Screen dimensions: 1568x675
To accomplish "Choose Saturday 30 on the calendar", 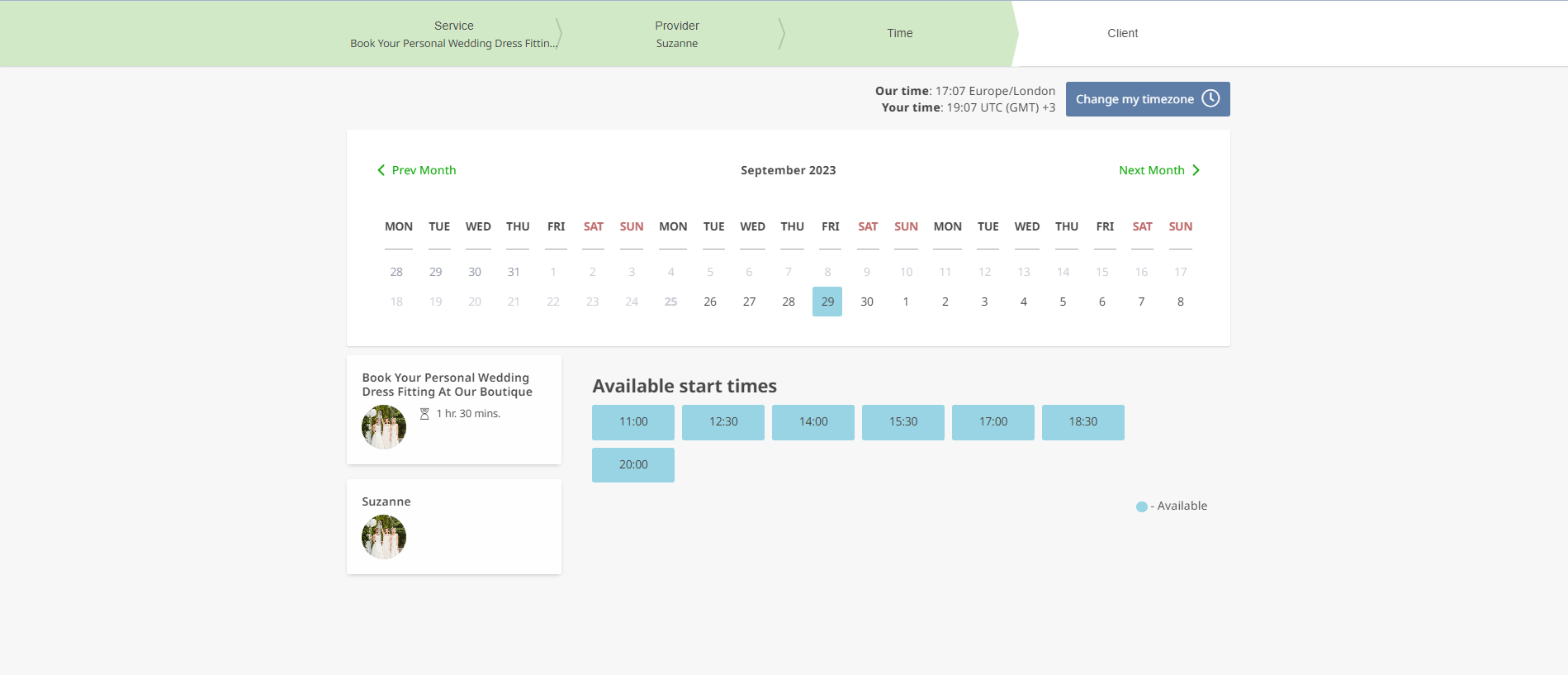I will [867, 302].
